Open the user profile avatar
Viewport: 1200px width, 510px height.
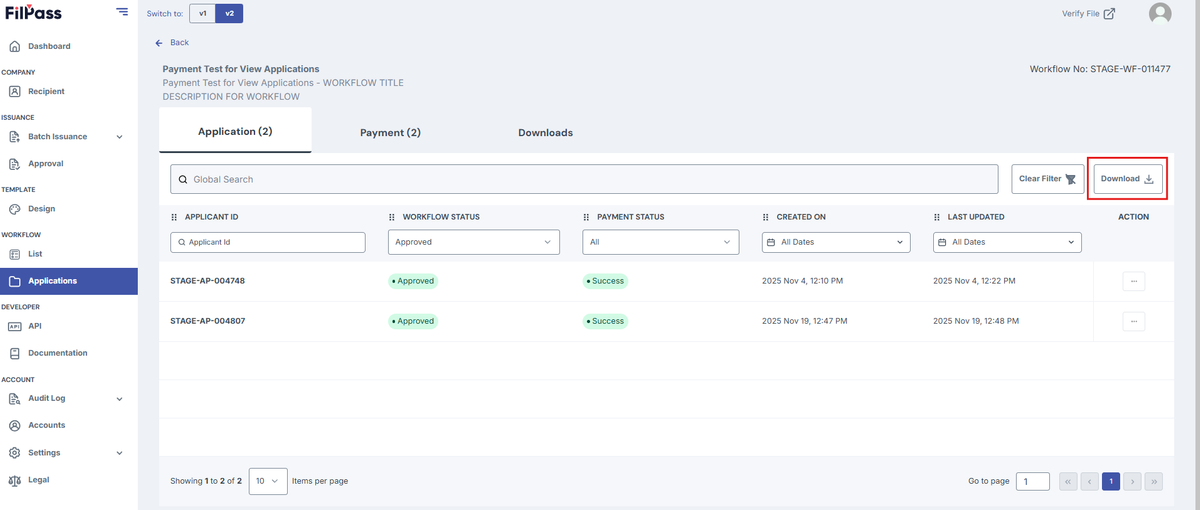(x=1160, y=13)
